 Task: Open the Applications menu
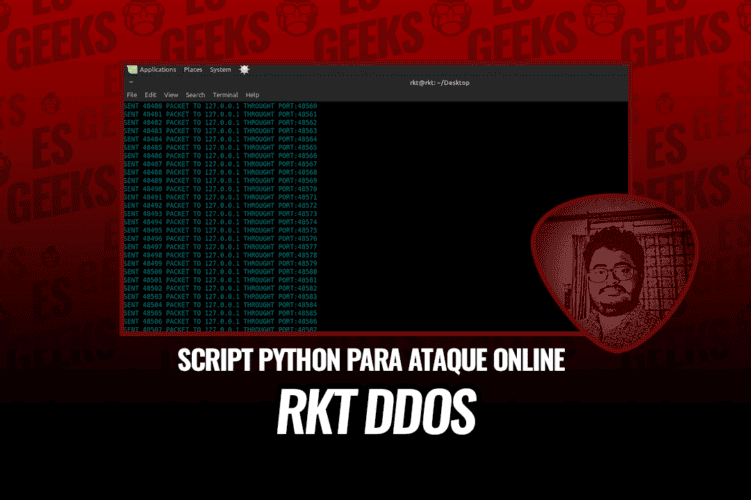[158, 69]
